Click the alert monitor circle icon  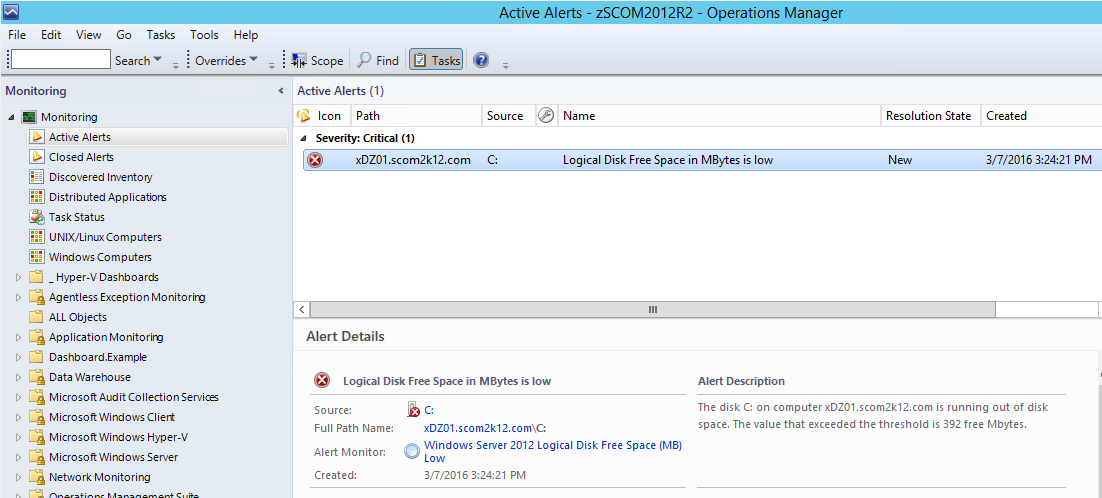coord(413,452)
